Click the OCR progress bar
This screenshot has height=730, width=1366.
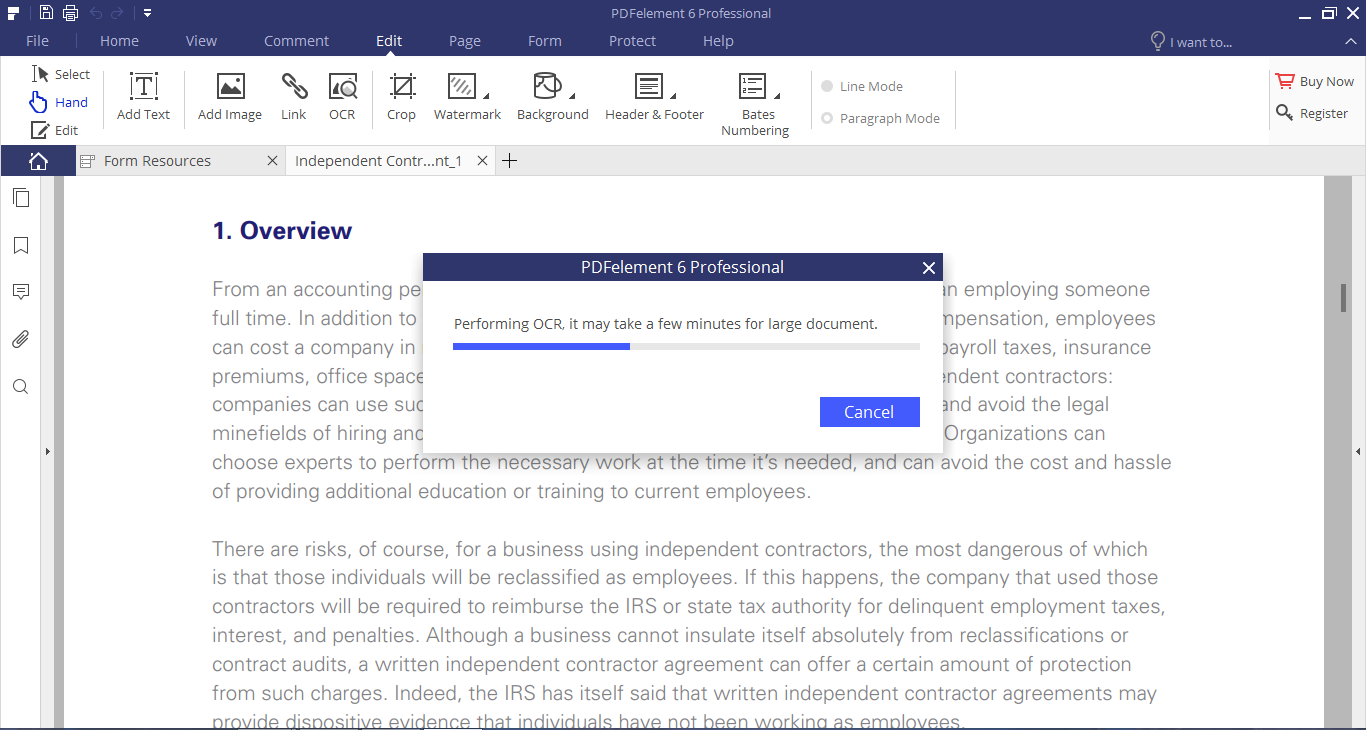(x=686, y=347)
